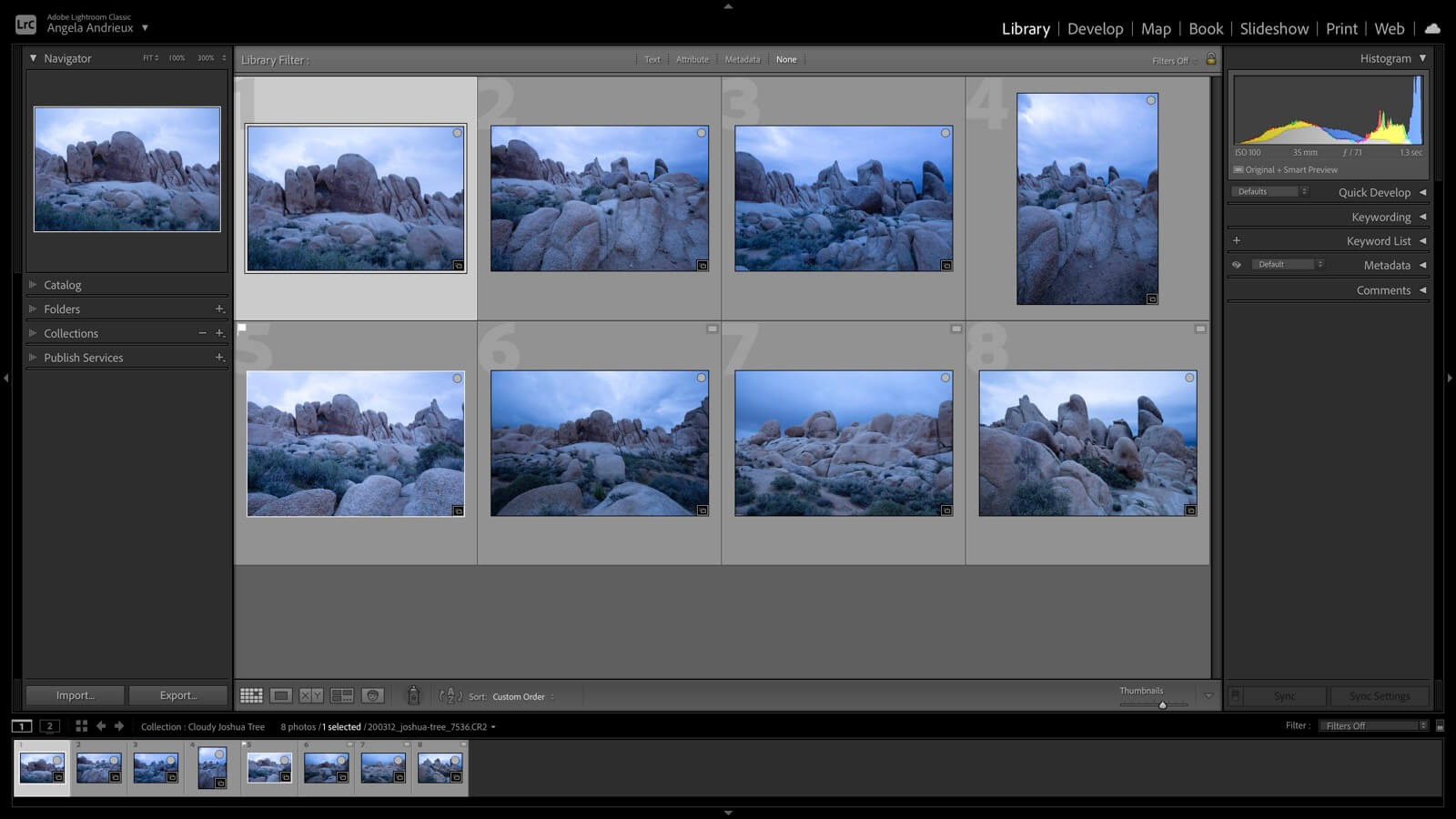
Task: Select the Painter spray can tool
Action: pyautogui.click(x=413, y=696)
